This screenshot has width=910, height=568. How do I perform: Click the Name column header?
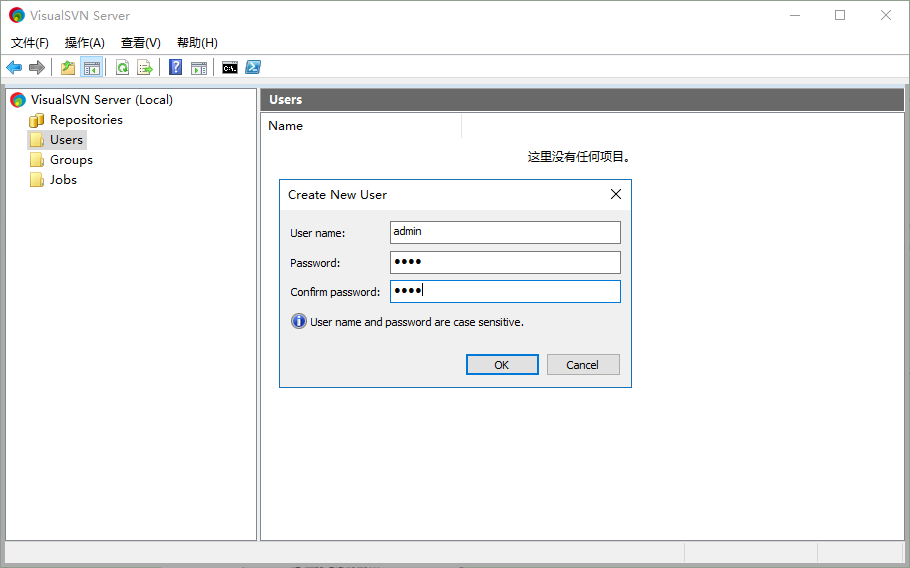[x=361, y=126]
